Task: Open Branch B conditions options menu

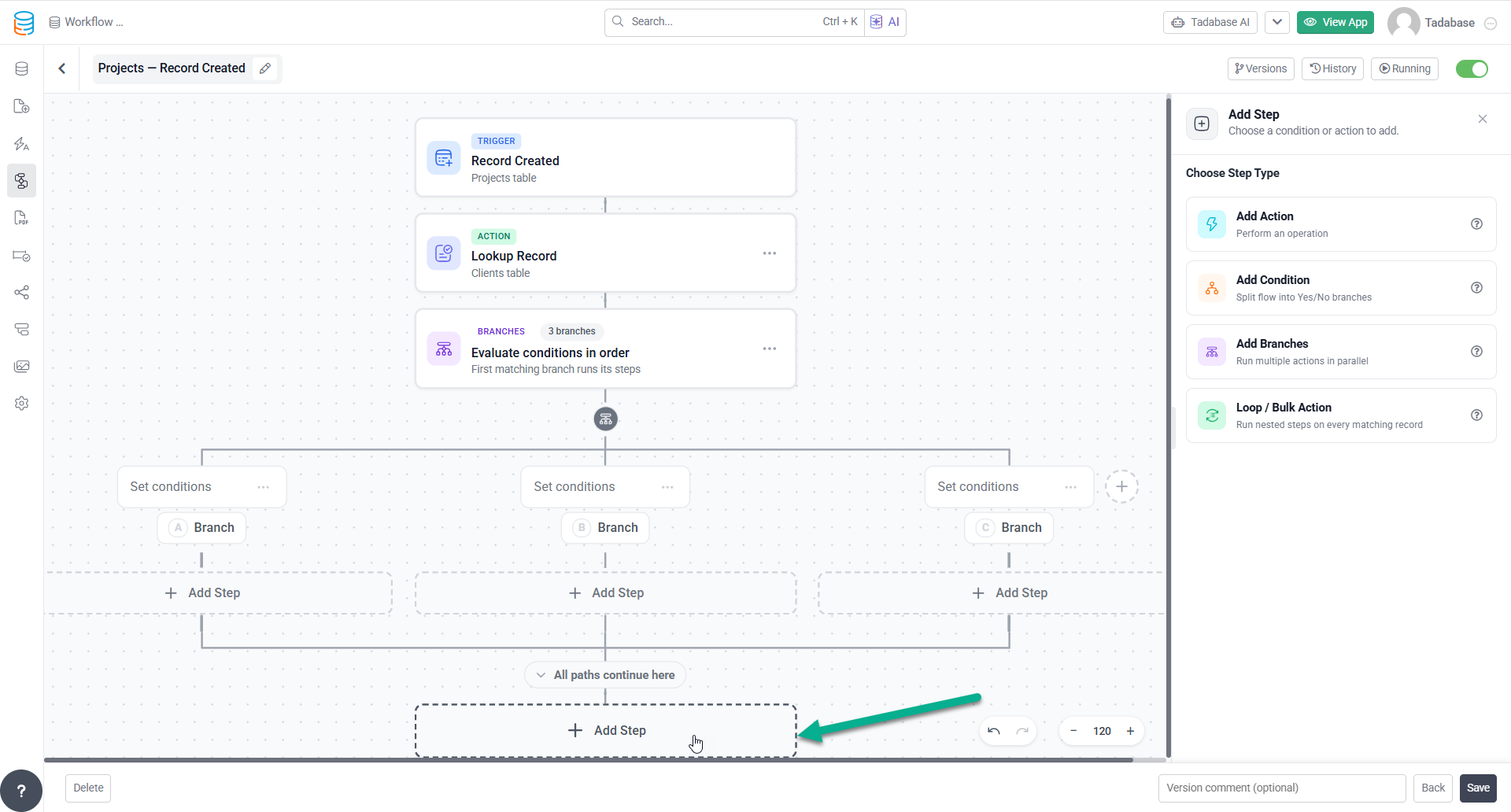Action: click(667, 487)
